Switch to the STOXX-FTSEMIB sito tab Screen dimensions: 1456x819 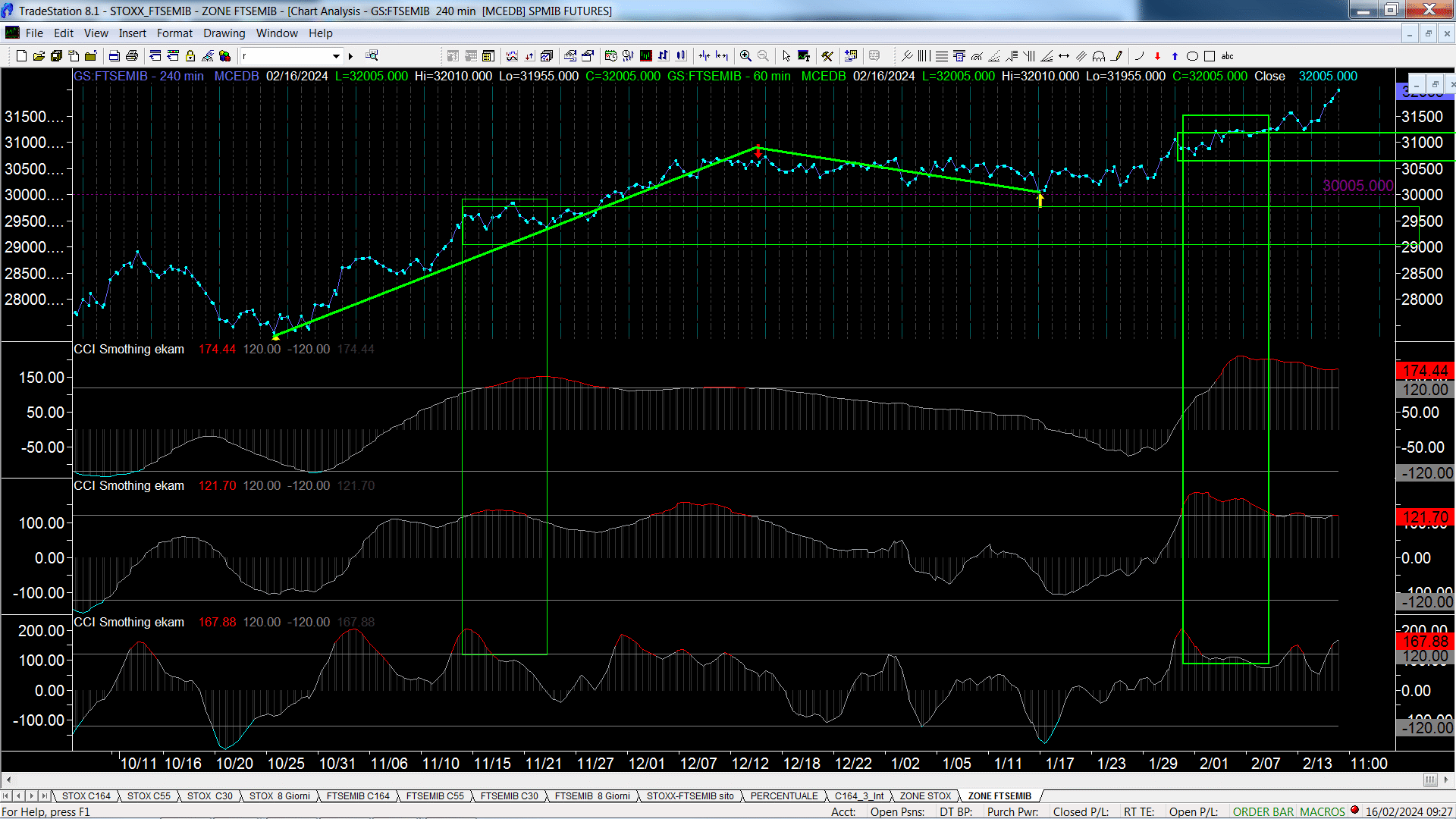690,795
